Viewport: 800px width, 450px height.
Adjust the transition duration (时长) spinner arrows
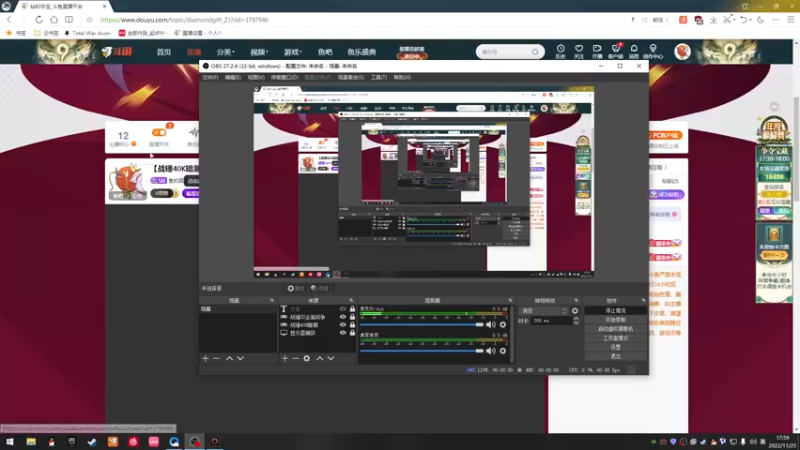coord(576,321)
